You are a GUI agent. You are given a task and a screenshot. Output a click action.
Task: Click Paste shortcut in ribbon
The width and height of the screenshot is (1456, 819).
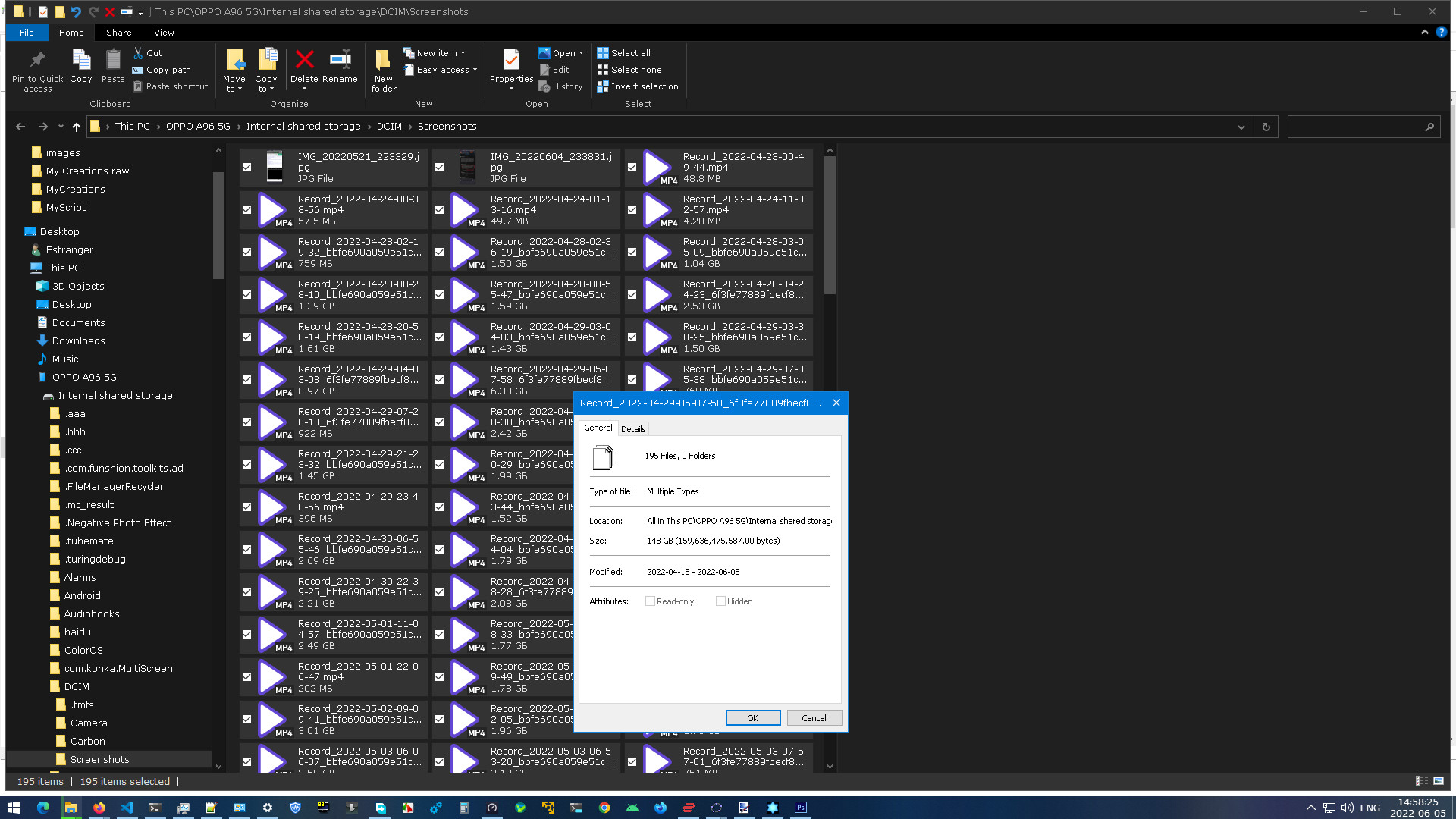point(171,86)
